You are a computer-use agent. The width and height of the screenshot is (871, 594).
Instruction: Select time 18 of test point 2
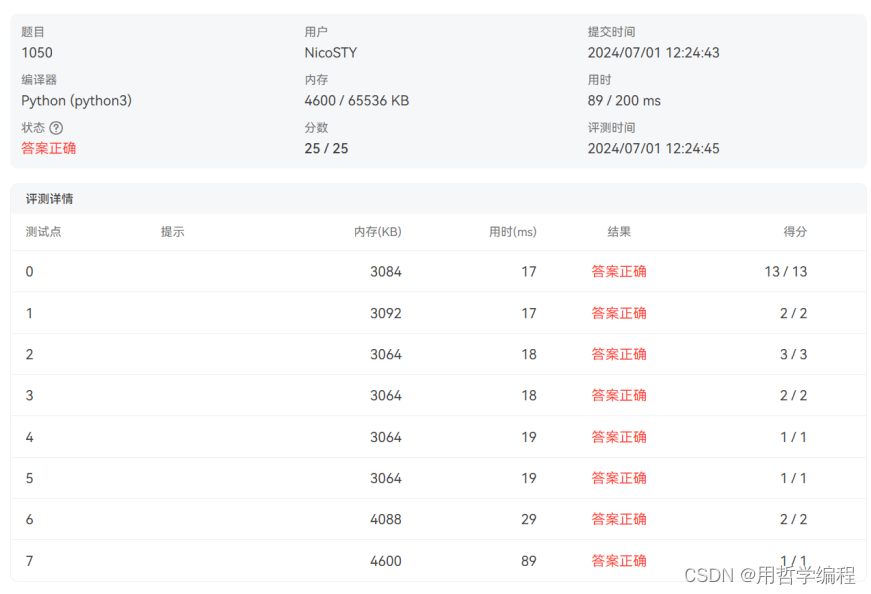[529, 355]
